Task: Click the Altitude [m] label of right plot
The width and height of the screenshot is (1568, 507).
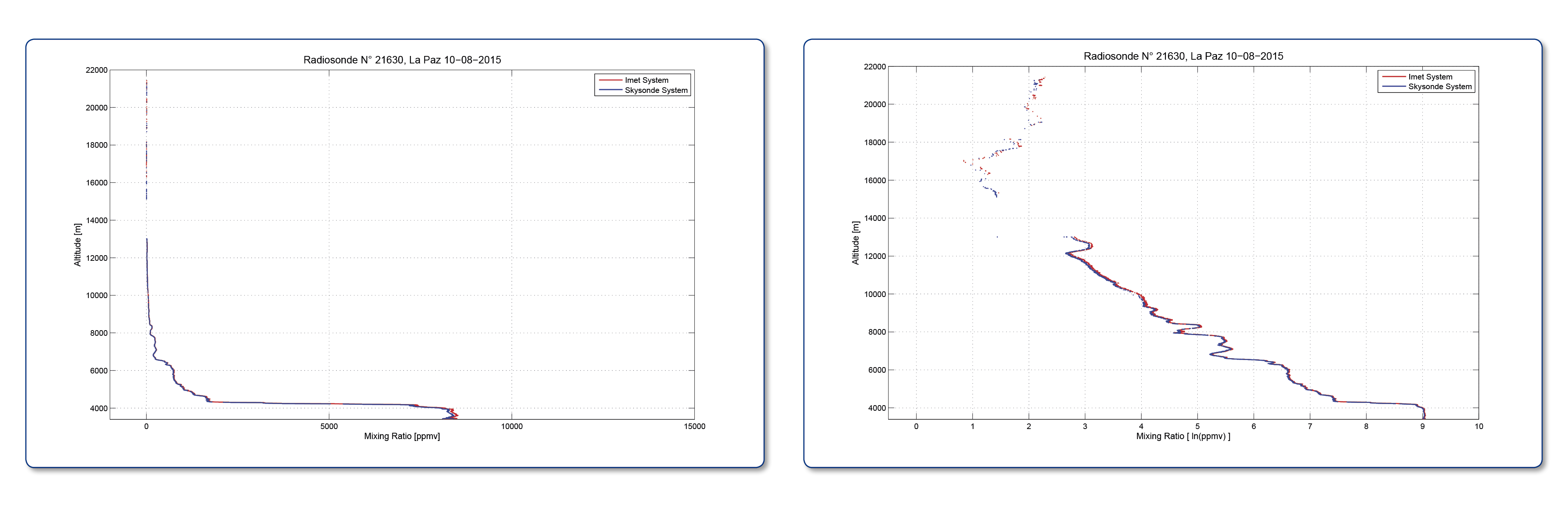Action: click(x=855, y=242)
